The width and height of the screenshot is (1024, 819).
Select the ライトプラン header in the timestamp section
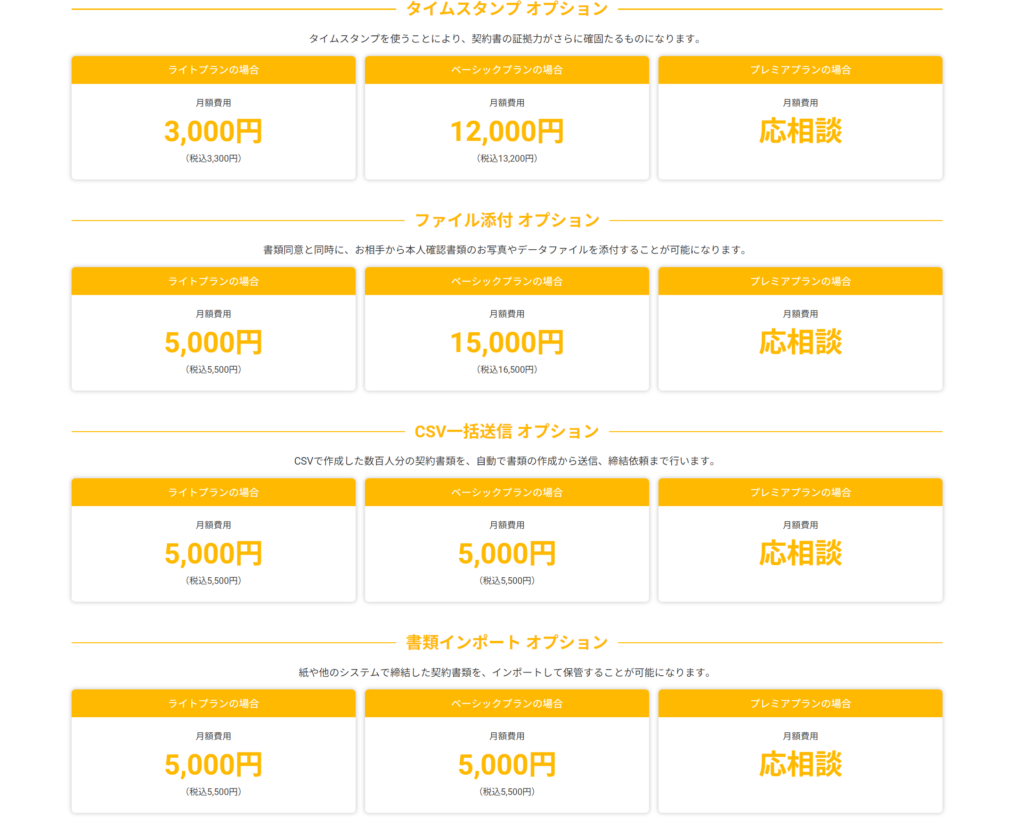pyautogui.click(x=213, y=70)
